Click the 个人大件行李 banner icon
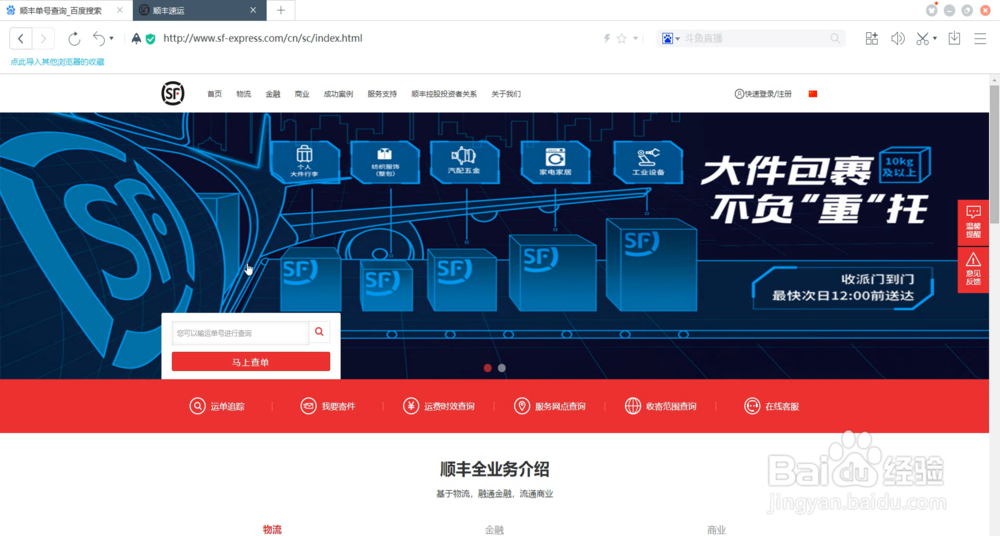The width and height of the screenshot is (1000, 536). [x=305, y=161]
